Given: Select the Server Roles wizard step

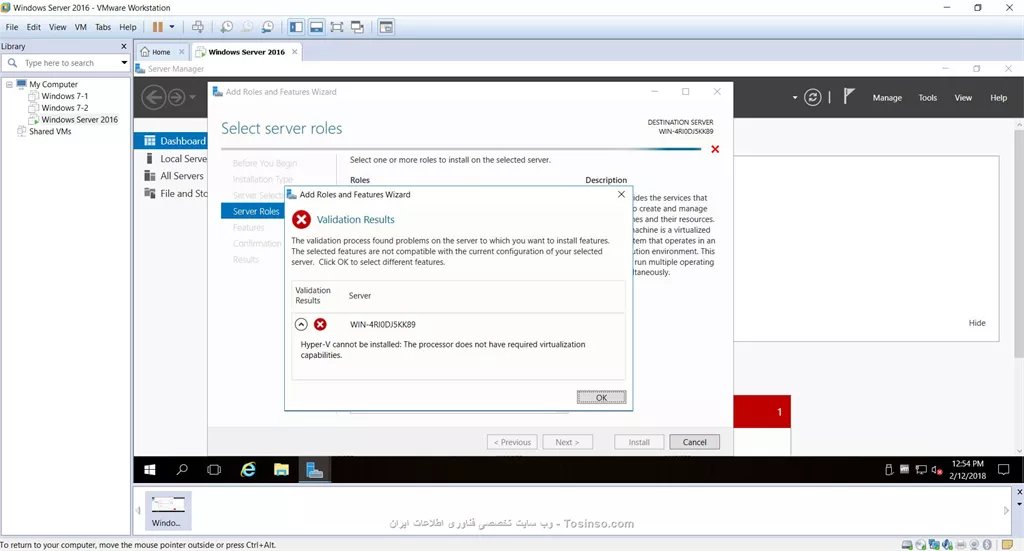Looking at the screenshot, I should 253,211.
